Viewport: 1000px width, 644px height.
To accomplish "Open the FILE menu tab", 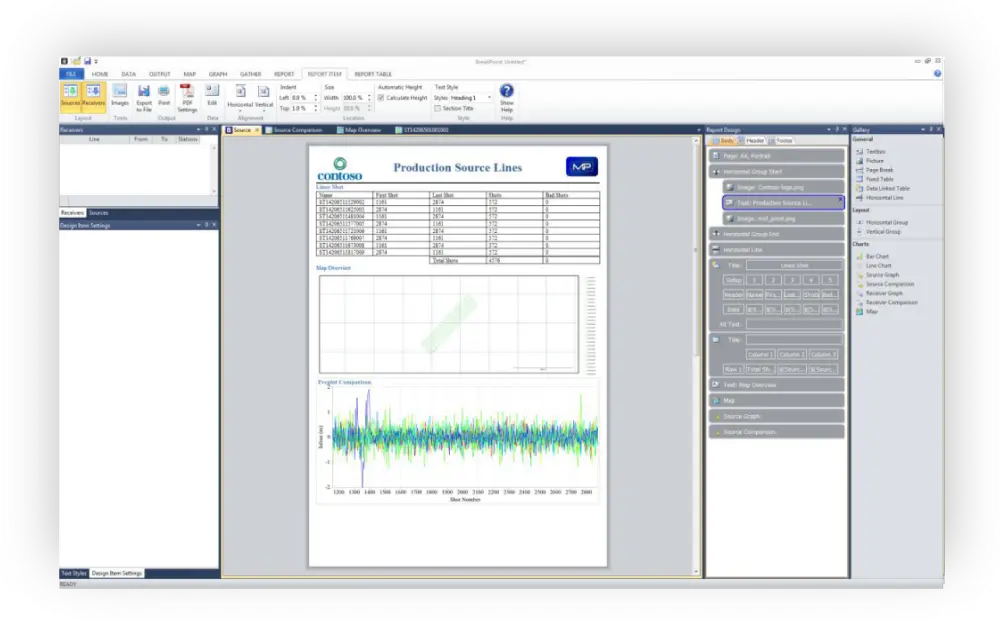I will coord(71,74).
